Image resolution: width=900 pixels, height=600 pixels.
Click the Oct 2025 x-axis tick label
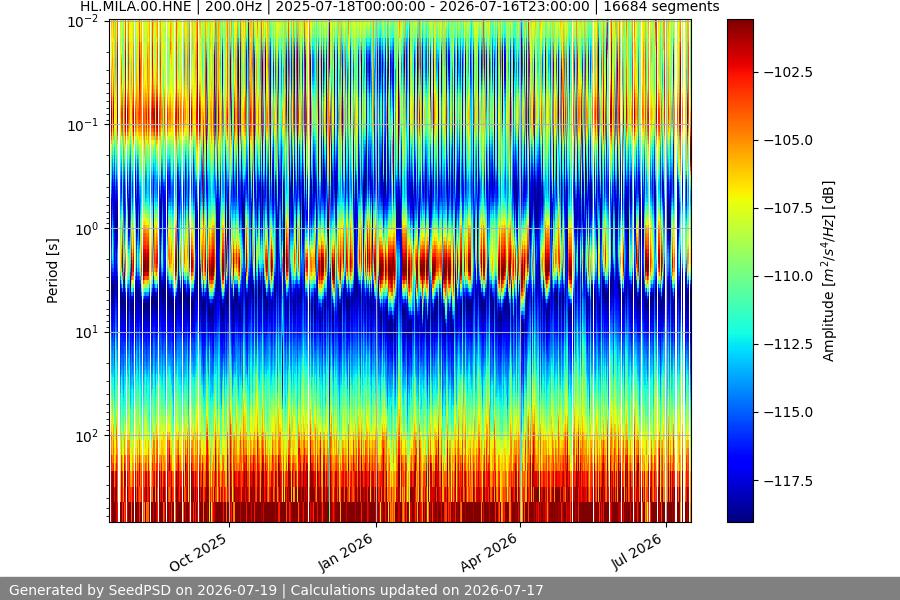[198, 552]
